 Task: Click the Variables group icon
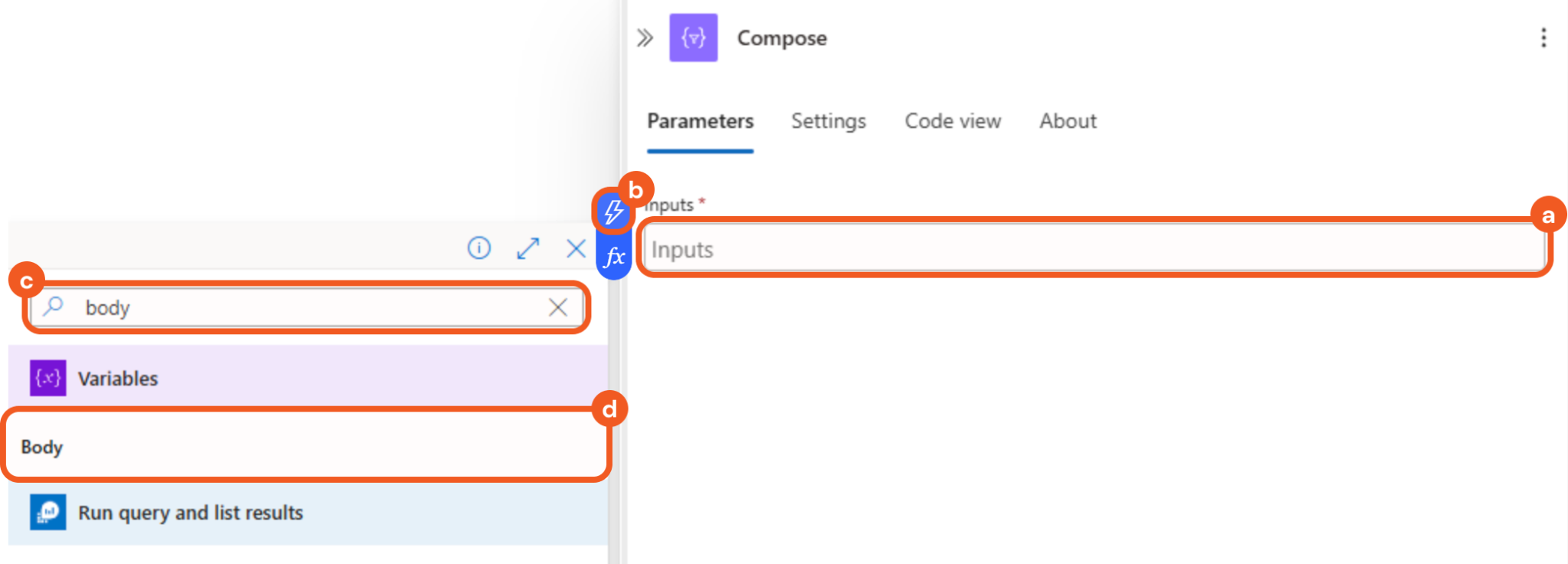tap(47, 378)
